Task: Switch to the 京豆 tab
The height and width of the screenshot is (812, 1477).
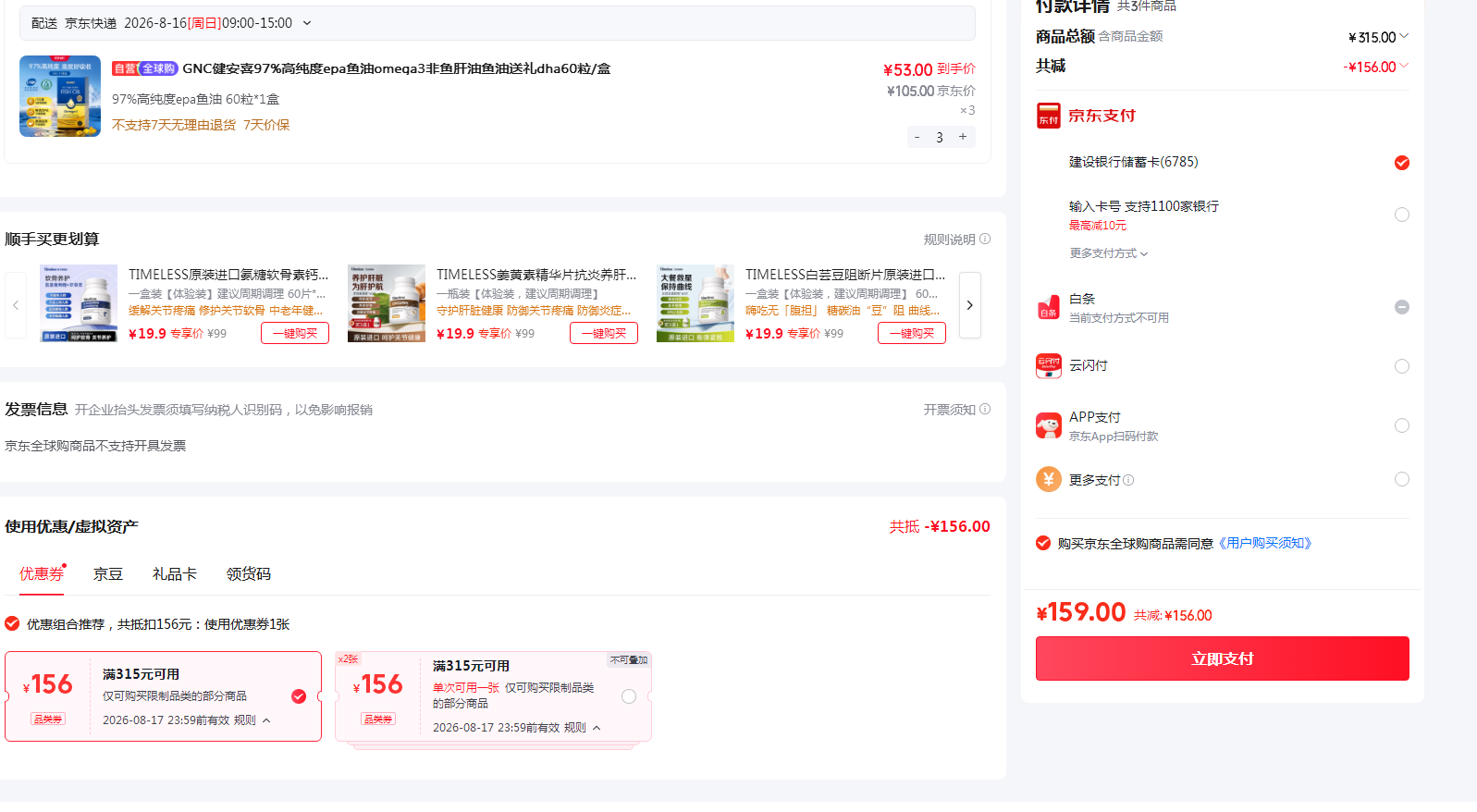Action: pyautogui.click(x=108, y=574)
